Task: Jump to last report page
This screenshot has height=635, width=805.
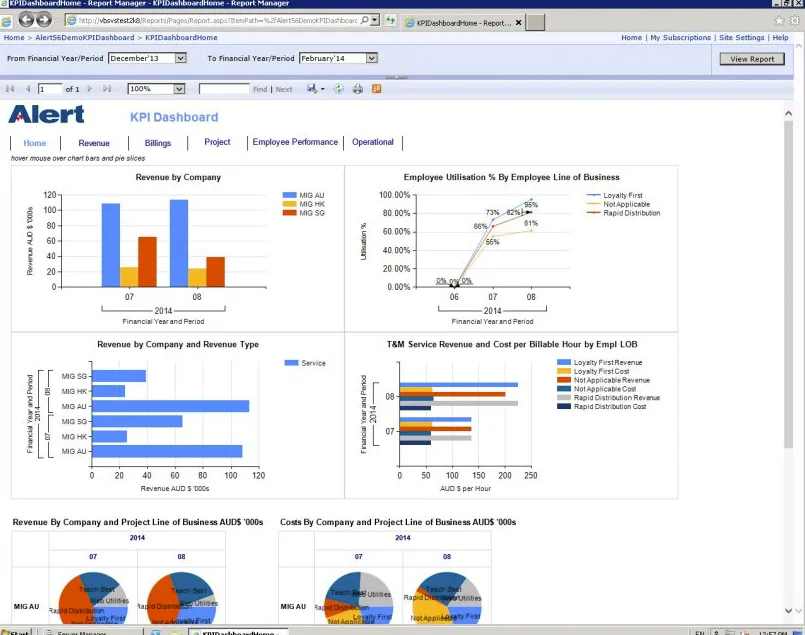Action: 107,89
